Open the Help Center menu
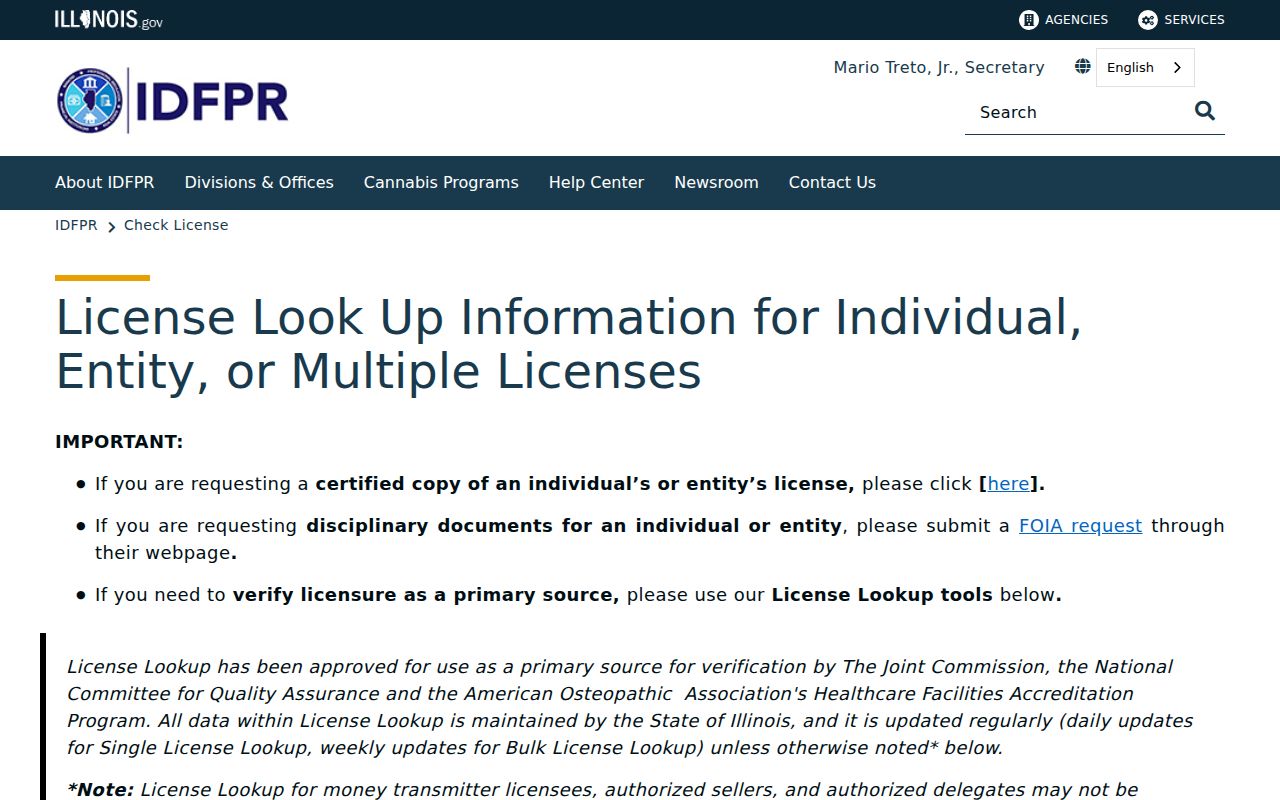Viewport: 1280px width, 800px height. pyautogui.click(x=596, y=182)
